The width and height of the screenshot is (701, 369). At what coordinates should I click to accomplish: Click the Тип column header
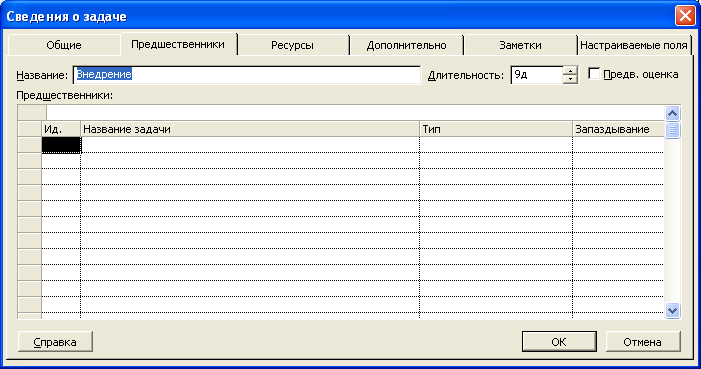[496, 129]
